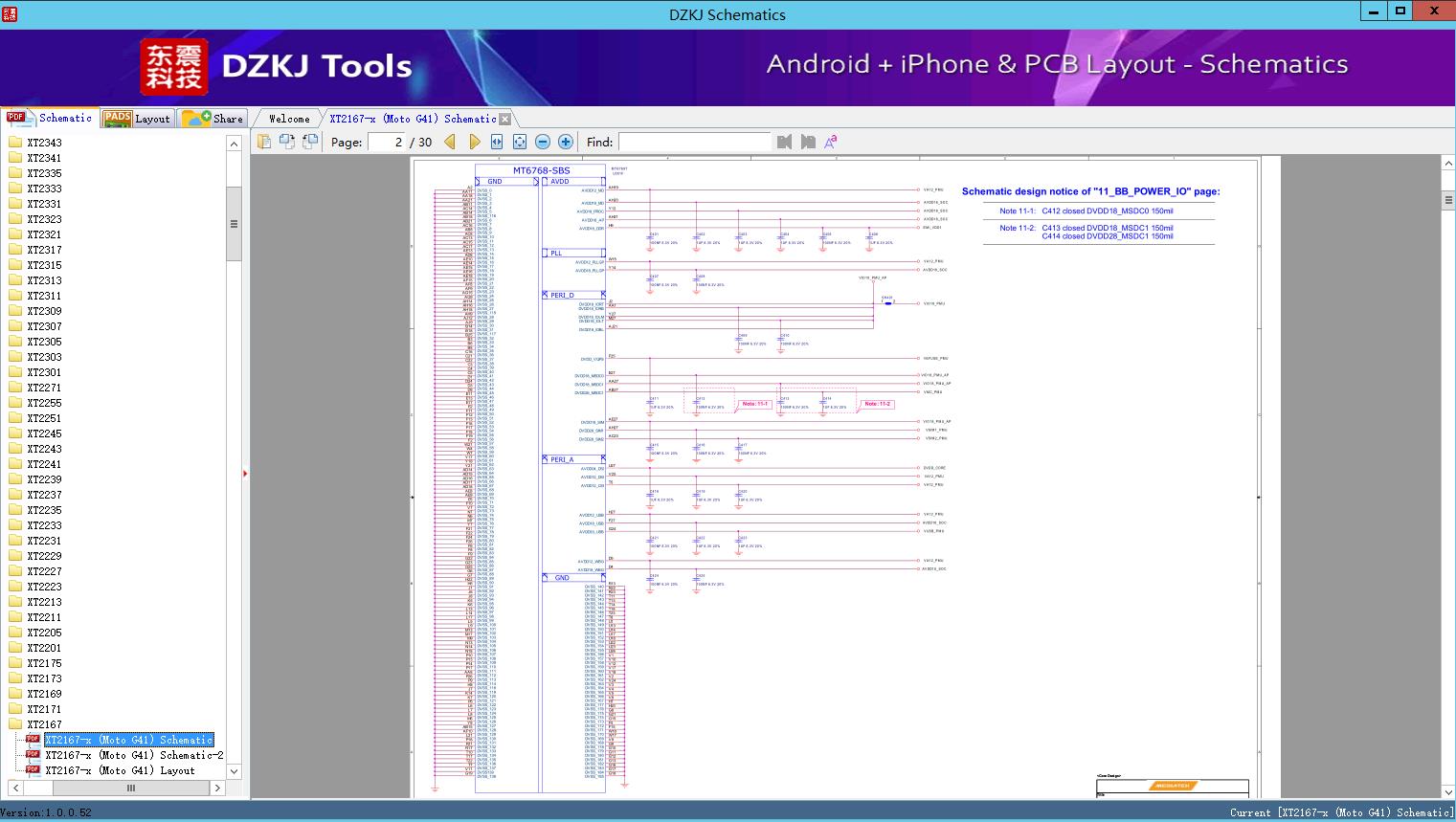Open the XT2241 folder
Screen dimensions: 1456x822
[44, 464]
